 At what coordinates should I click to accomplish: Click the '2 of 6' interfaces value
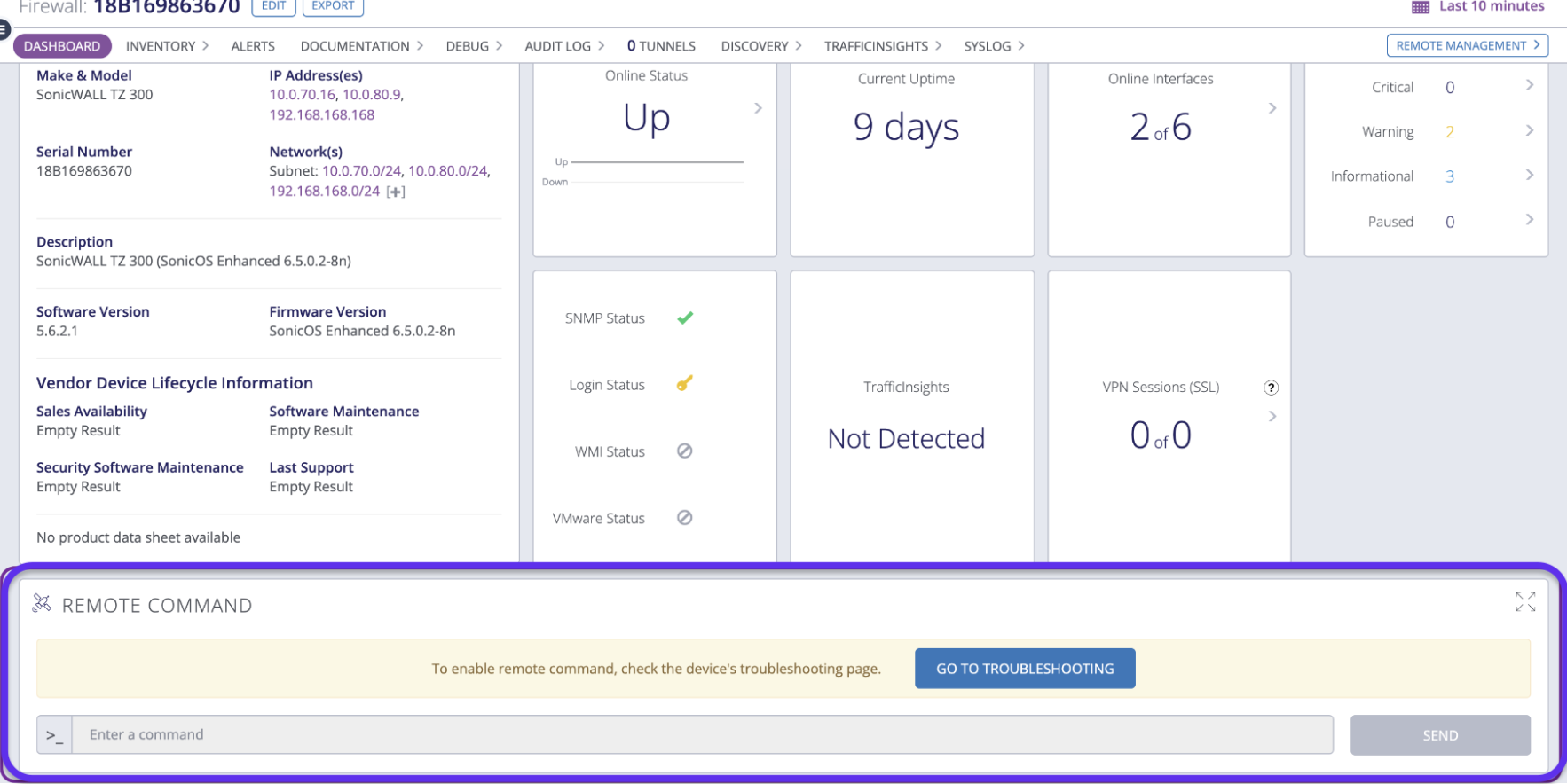[x=1161, y=127]
